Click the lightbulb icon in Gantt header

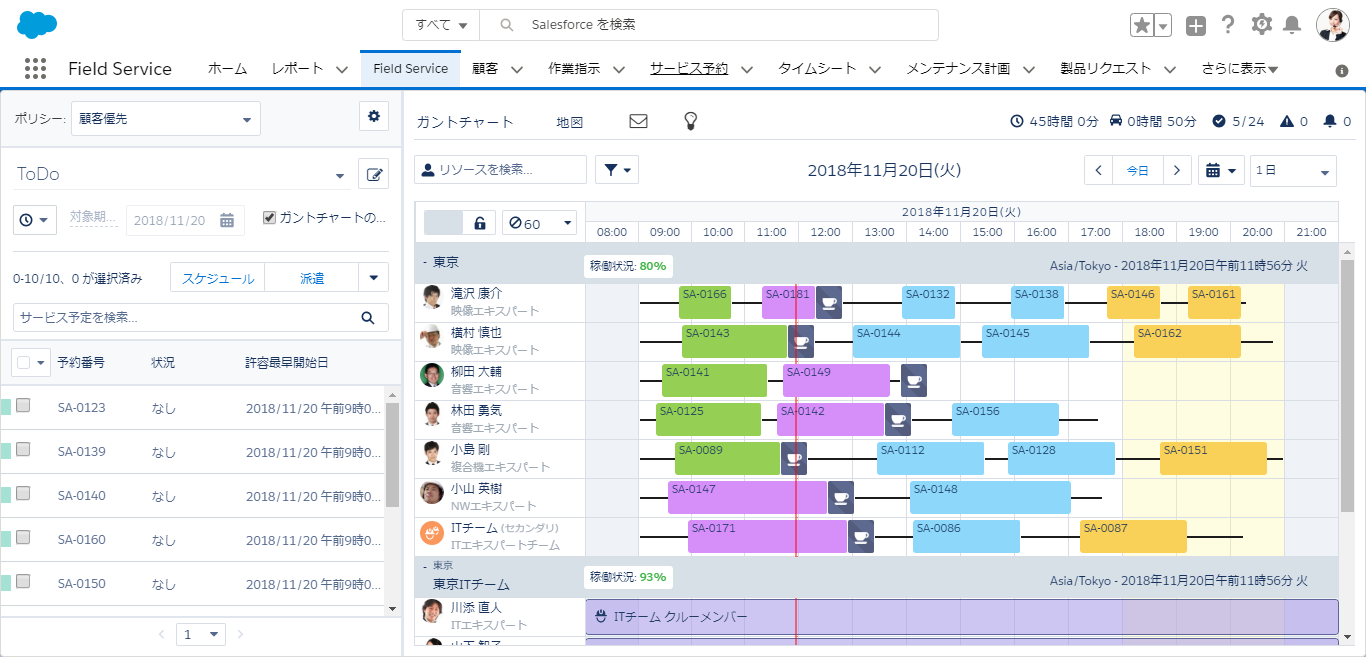click(690, 121)
